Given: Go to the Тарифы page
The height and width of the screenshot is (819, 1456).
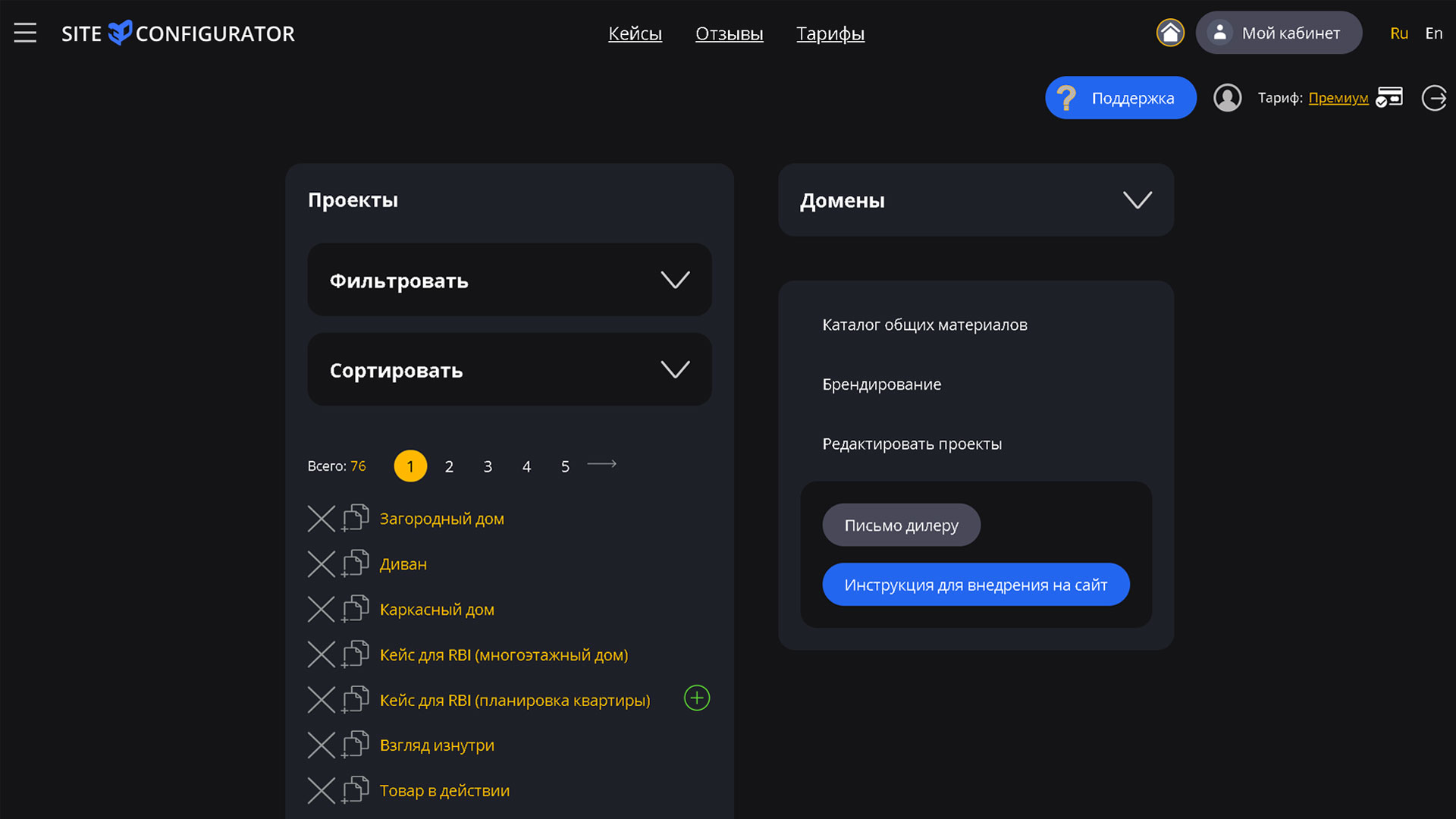Looking at the screenshot, I should click(x=830, y=33).
